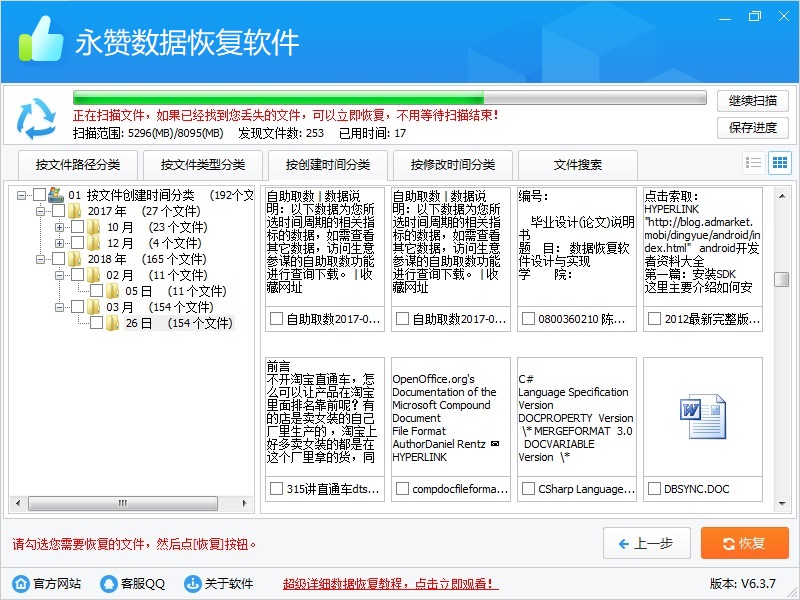Click the drive icon at tree root

click(x=57, y=195)
